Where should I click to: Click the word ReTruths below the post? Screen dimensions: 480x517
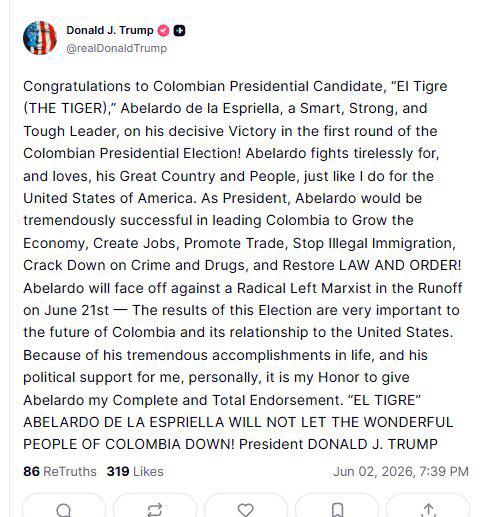[x=70, y=471]
